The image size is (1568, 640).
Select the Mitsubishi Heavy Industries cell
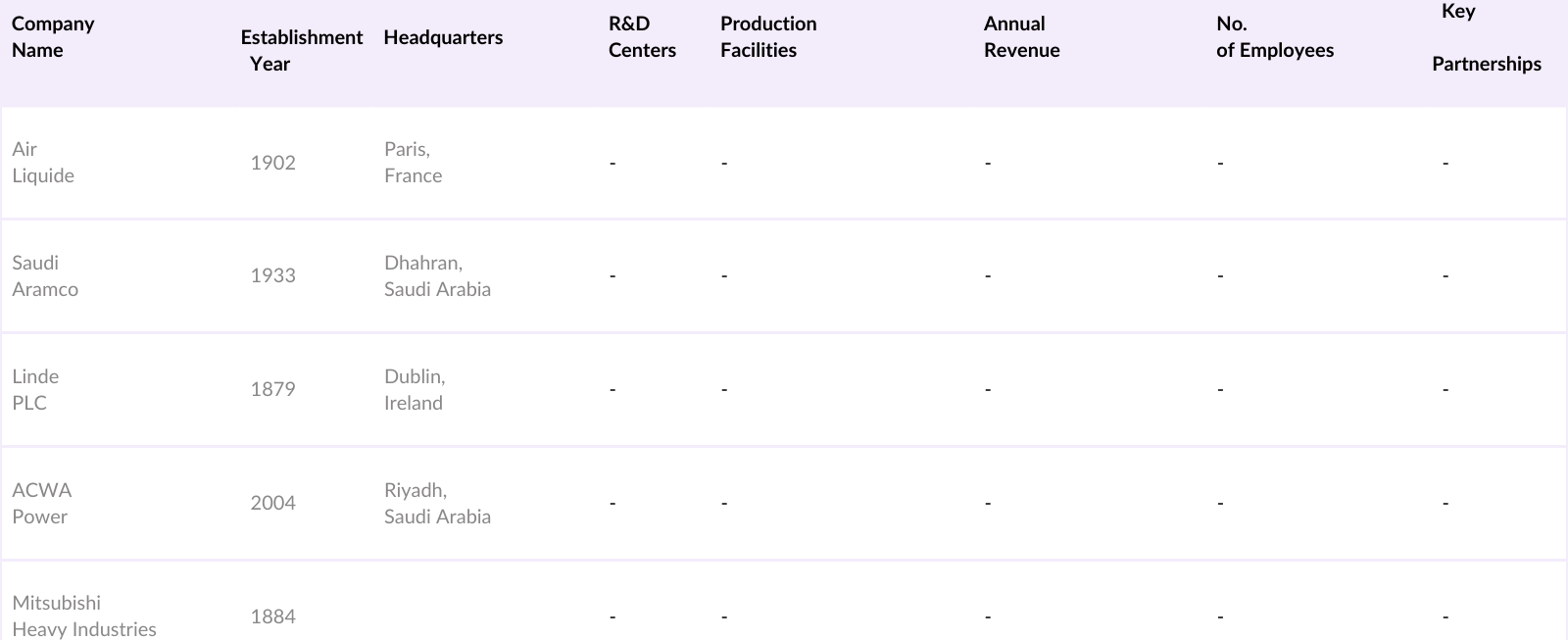point(84,616)
